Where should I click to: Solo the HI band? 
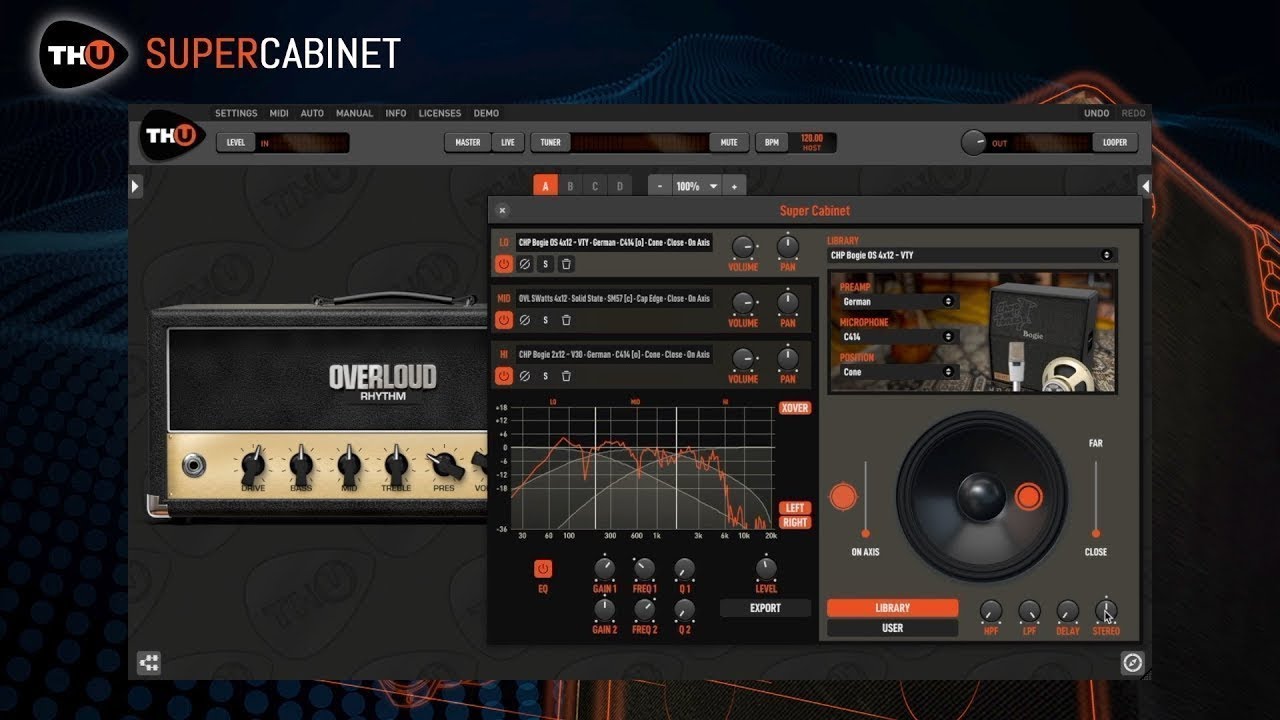(x=545, y=376)
